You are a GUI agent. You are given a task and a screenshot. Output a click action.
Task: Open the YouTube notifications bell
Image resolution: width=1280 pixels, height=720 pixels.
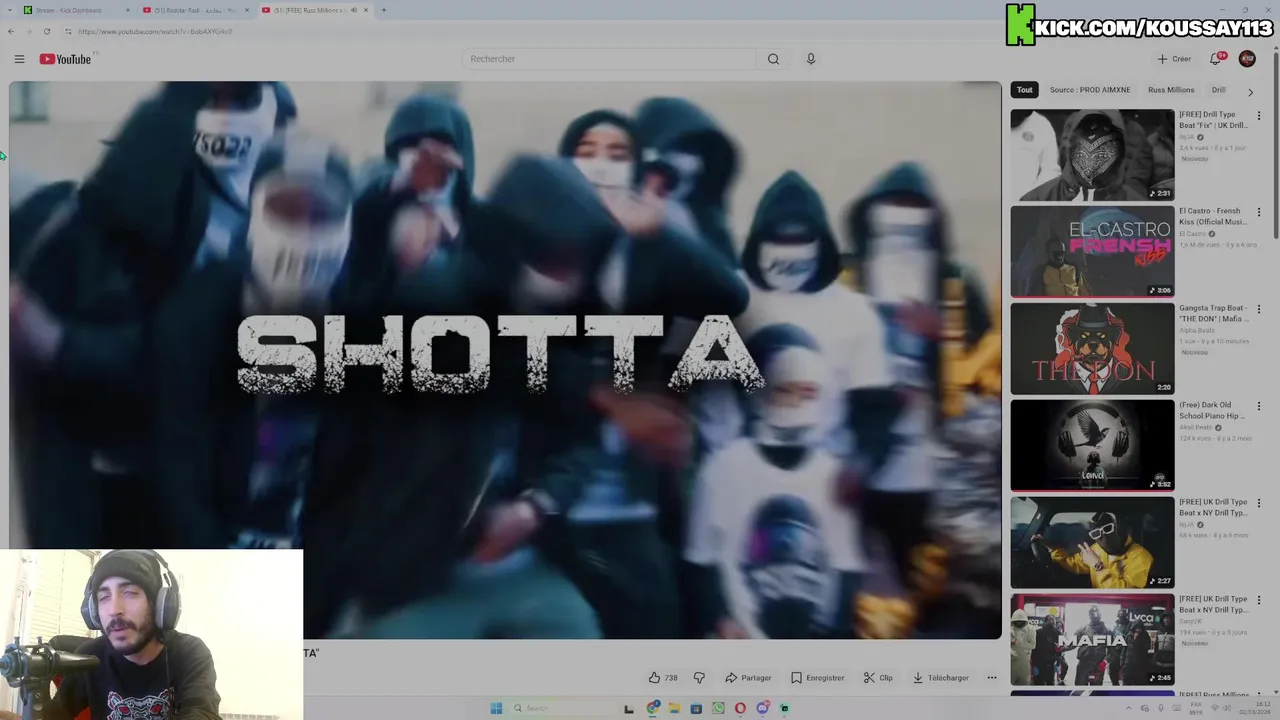pos(1216,59)
